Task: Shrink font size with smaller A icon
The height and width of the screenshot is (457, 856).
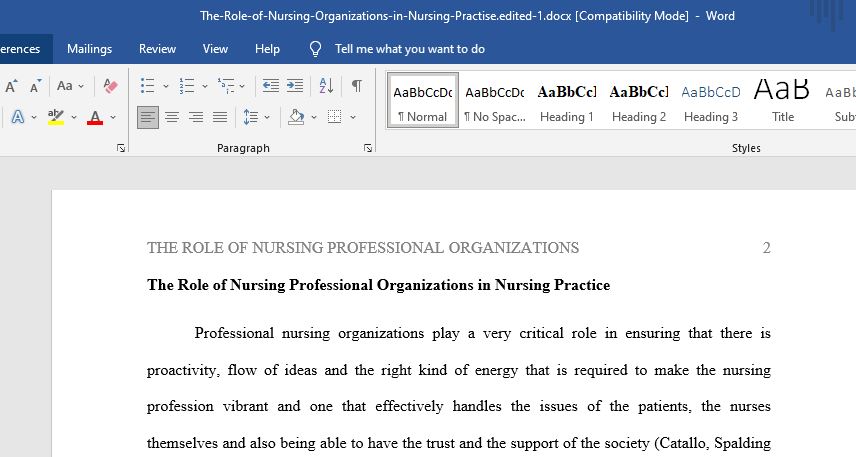Action: [35, 86]
